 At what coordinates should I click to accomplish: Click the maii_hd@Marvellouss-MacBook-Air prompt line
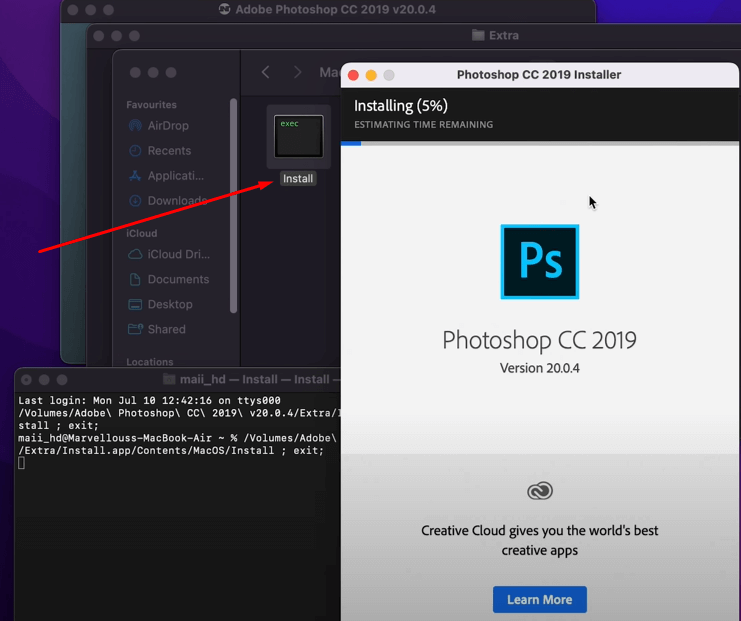click(177, 438)
